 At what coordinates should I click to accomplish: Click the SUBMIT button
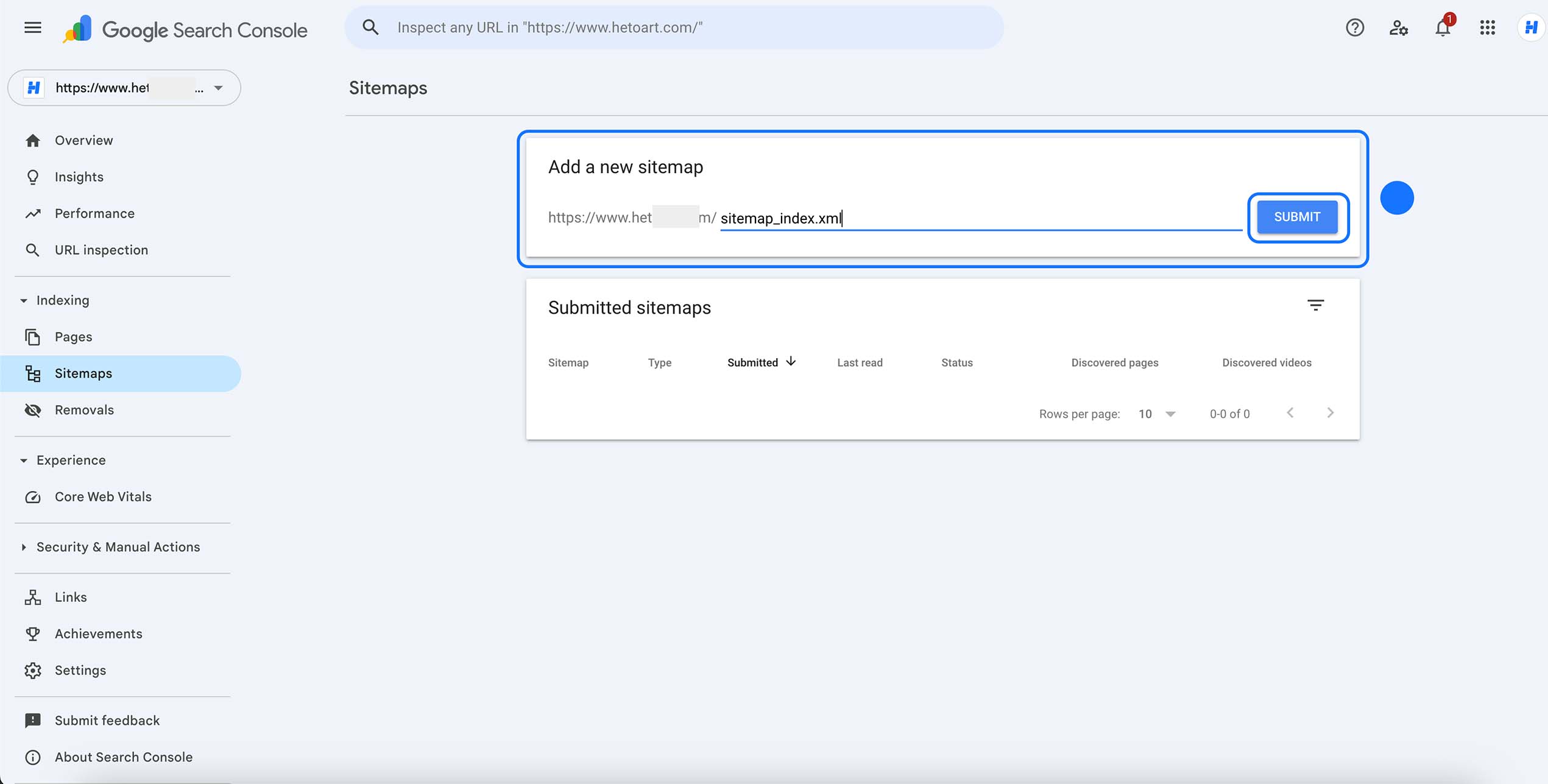pos(1296,217)
